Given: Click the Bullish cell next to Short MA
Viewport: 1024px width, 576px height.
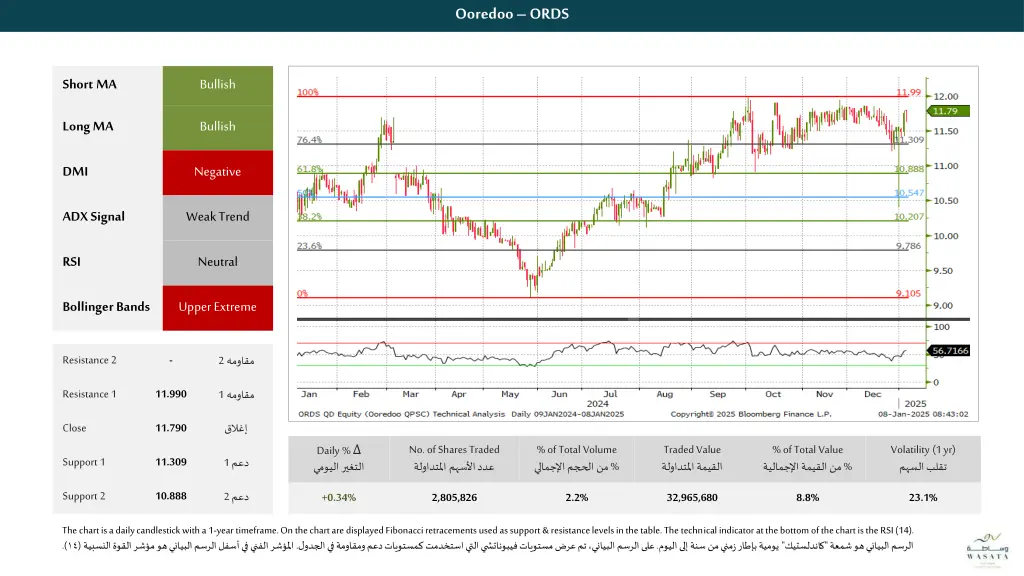Looking at the screenshot, I should point(217,85).
